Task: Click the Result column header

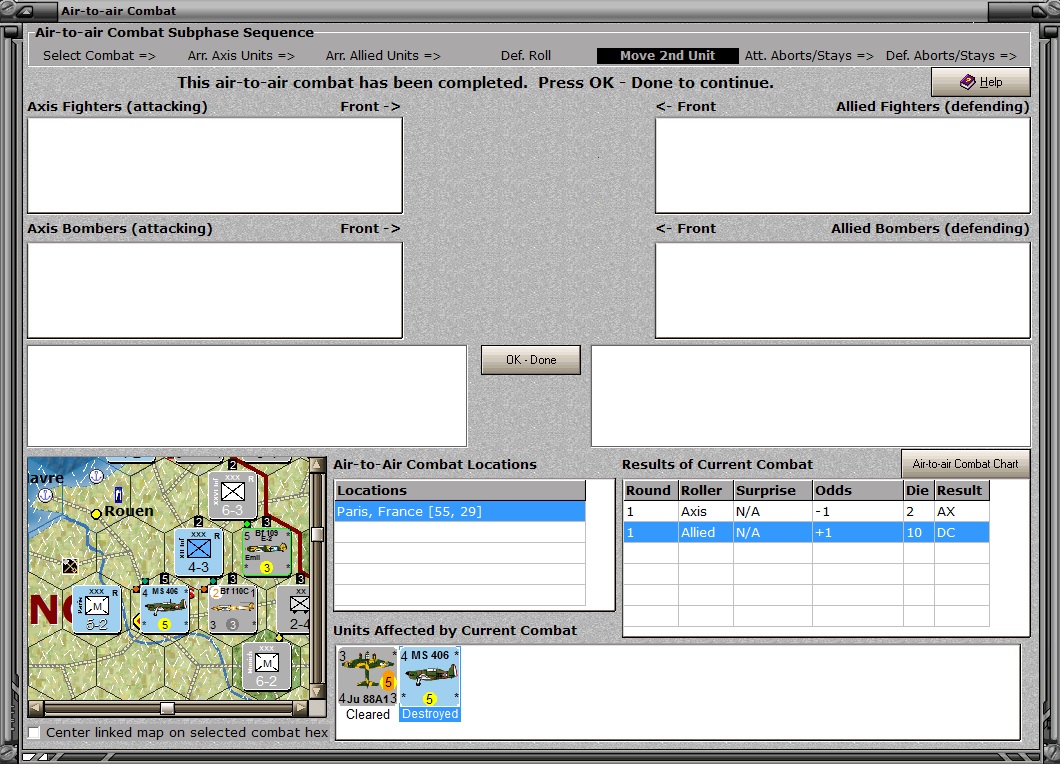Action: (x=962, y=490)
